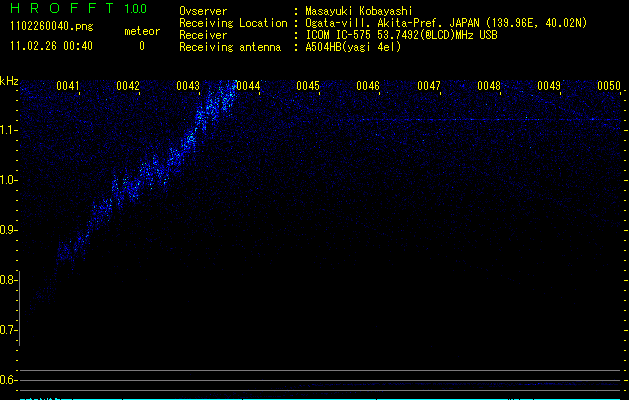Click the Receiving antenna label
The height and width of the screenshot is (400, 629).
click(x=230, y=47)
